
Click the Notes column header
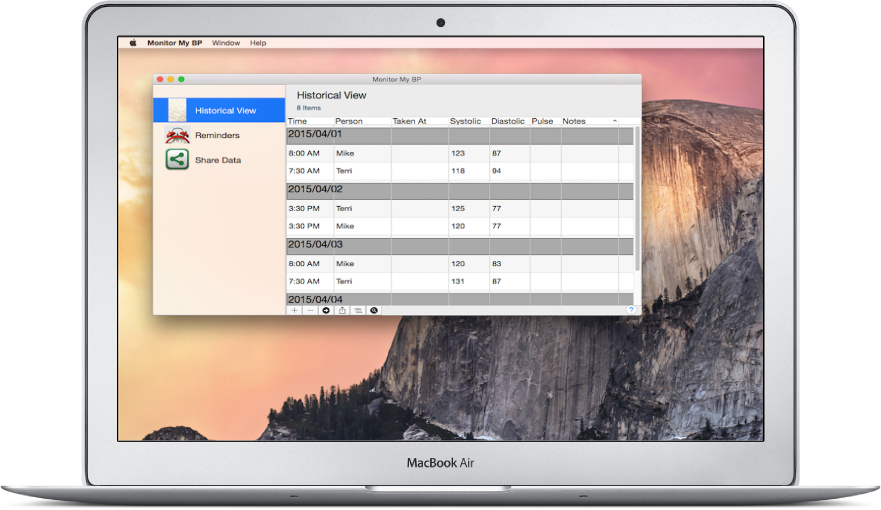coord(589,121)
